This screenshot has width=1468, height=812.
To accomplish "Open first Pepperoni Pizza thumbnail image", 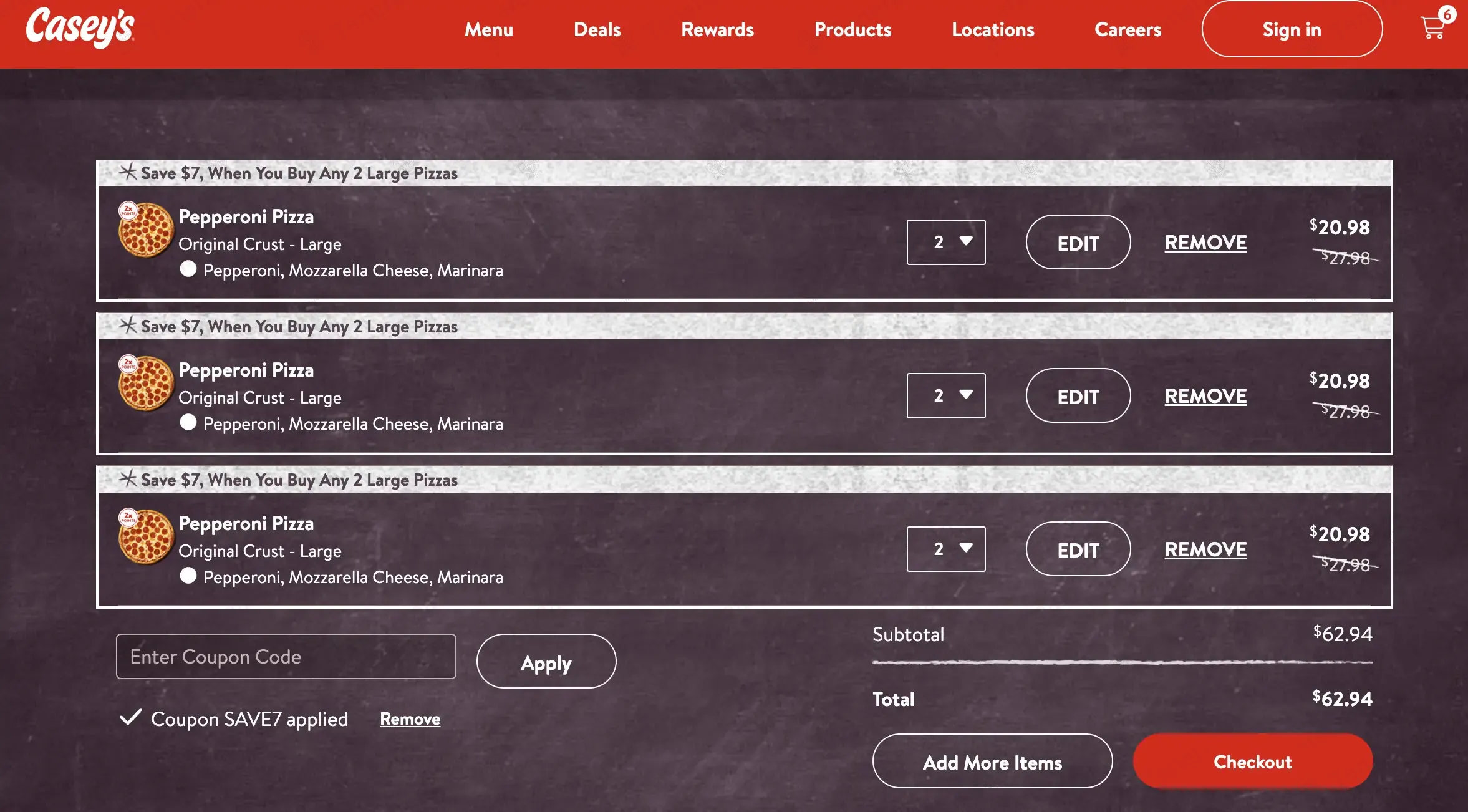I will [145, 230].
